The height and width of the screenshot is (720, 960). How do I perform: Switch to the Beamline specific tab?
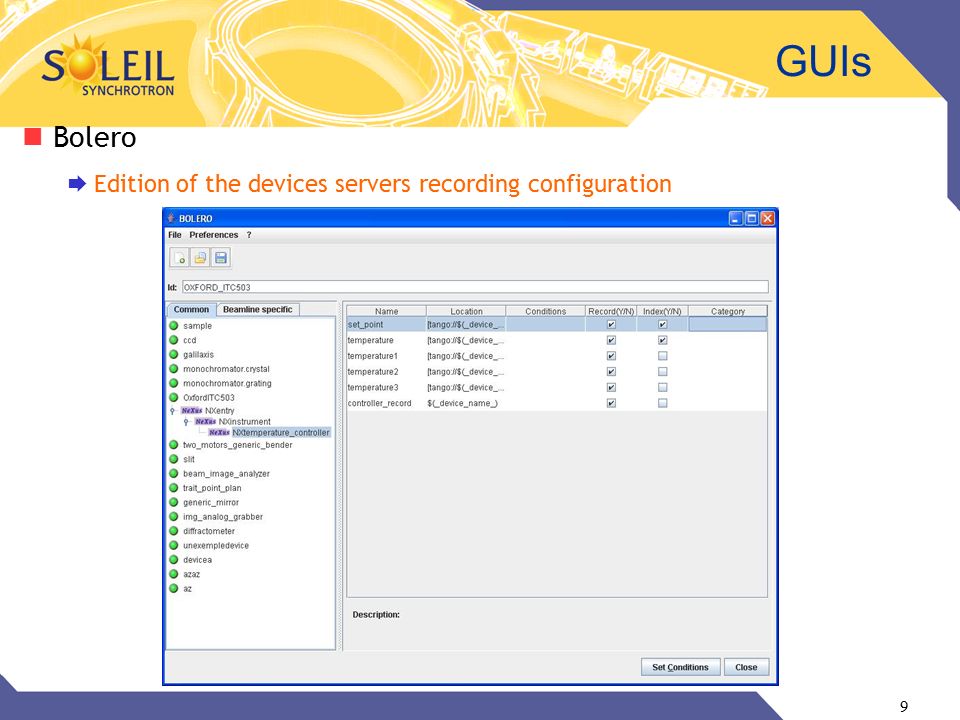(258, 310)
